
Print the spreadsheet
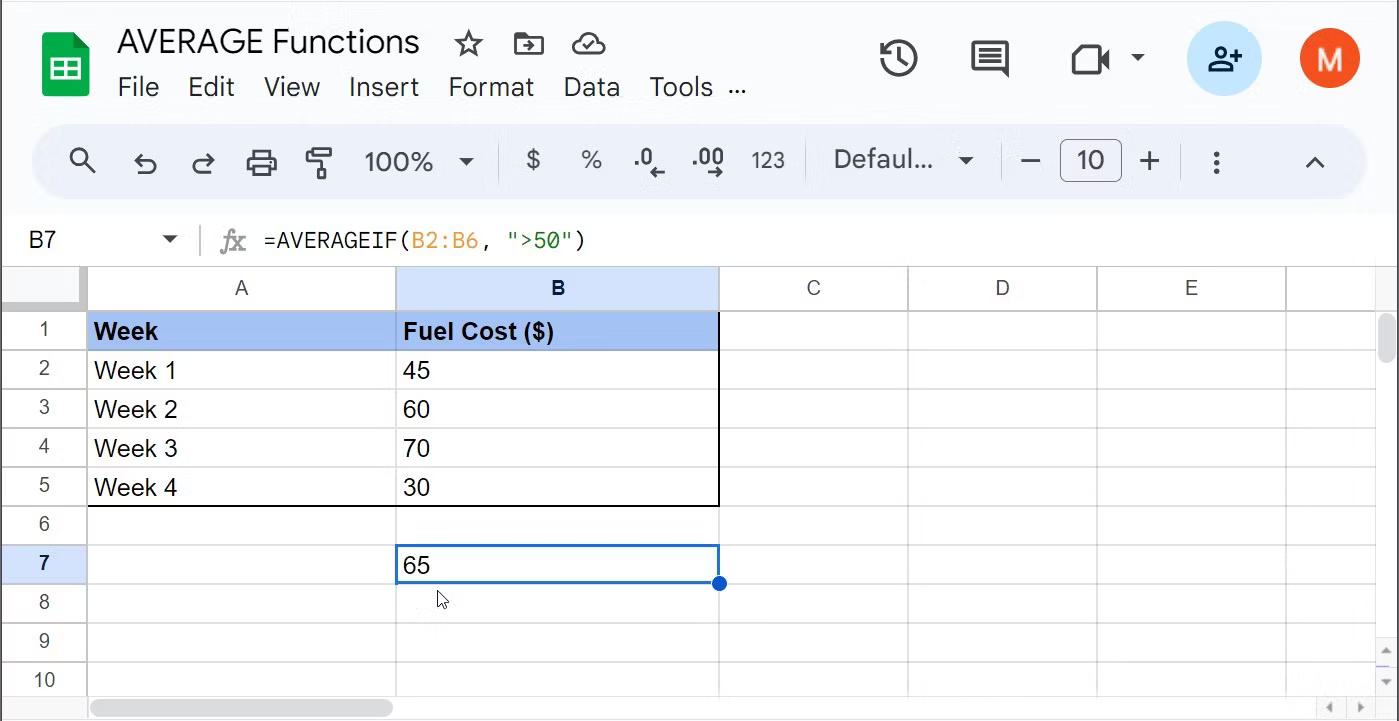[x=261, y=161]
